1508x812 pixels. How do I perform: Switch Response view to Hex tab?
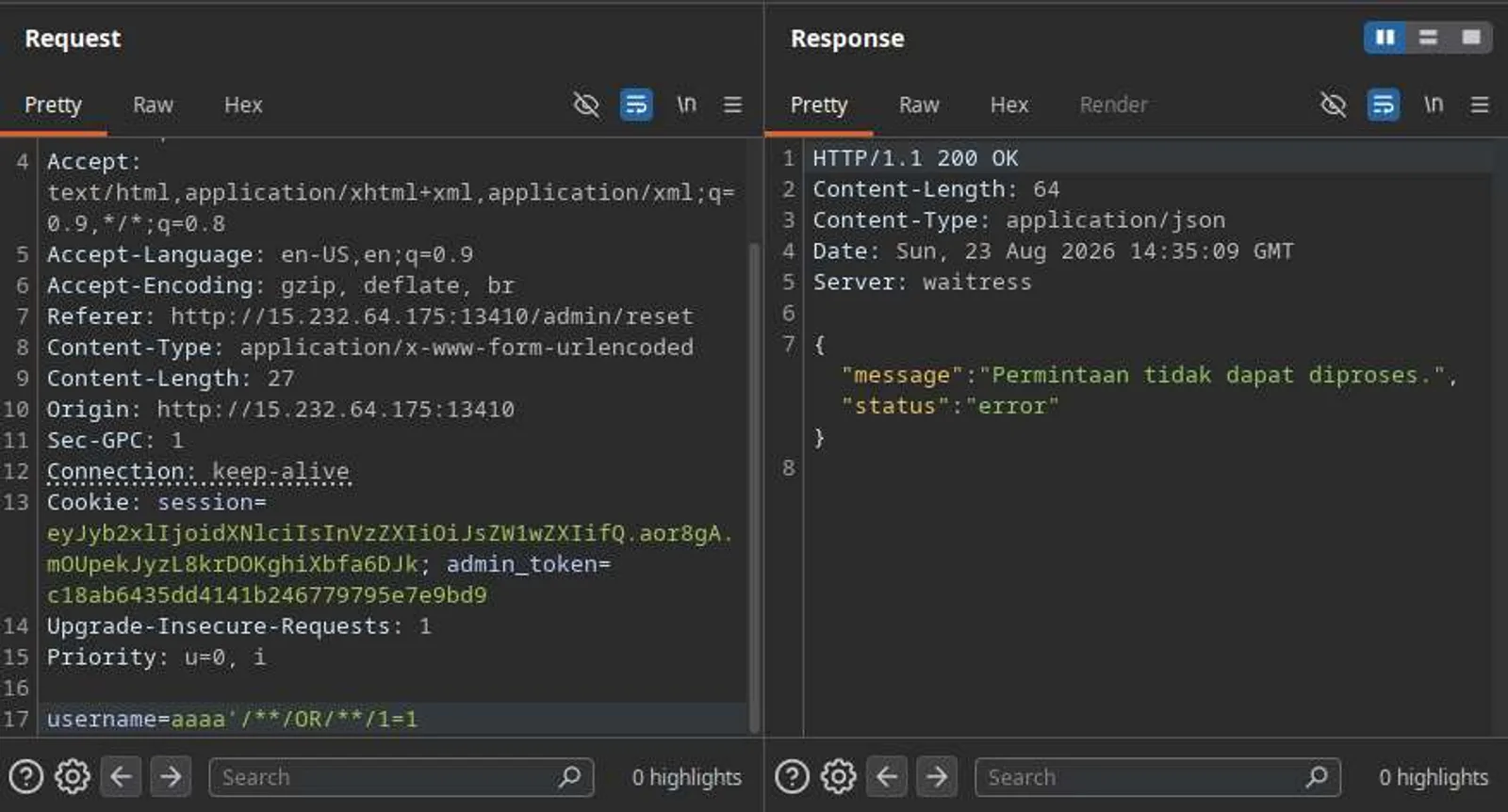pyautogui.click(x=1009, y=106)
